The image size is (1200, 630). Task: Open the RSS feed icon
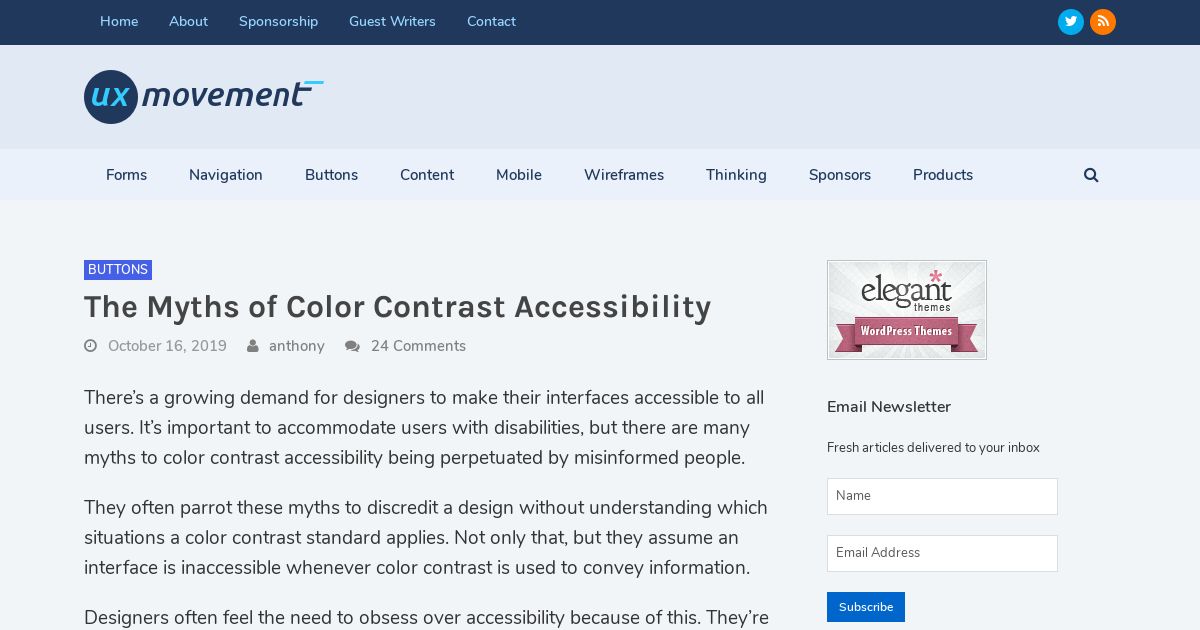click(1103, 22)
